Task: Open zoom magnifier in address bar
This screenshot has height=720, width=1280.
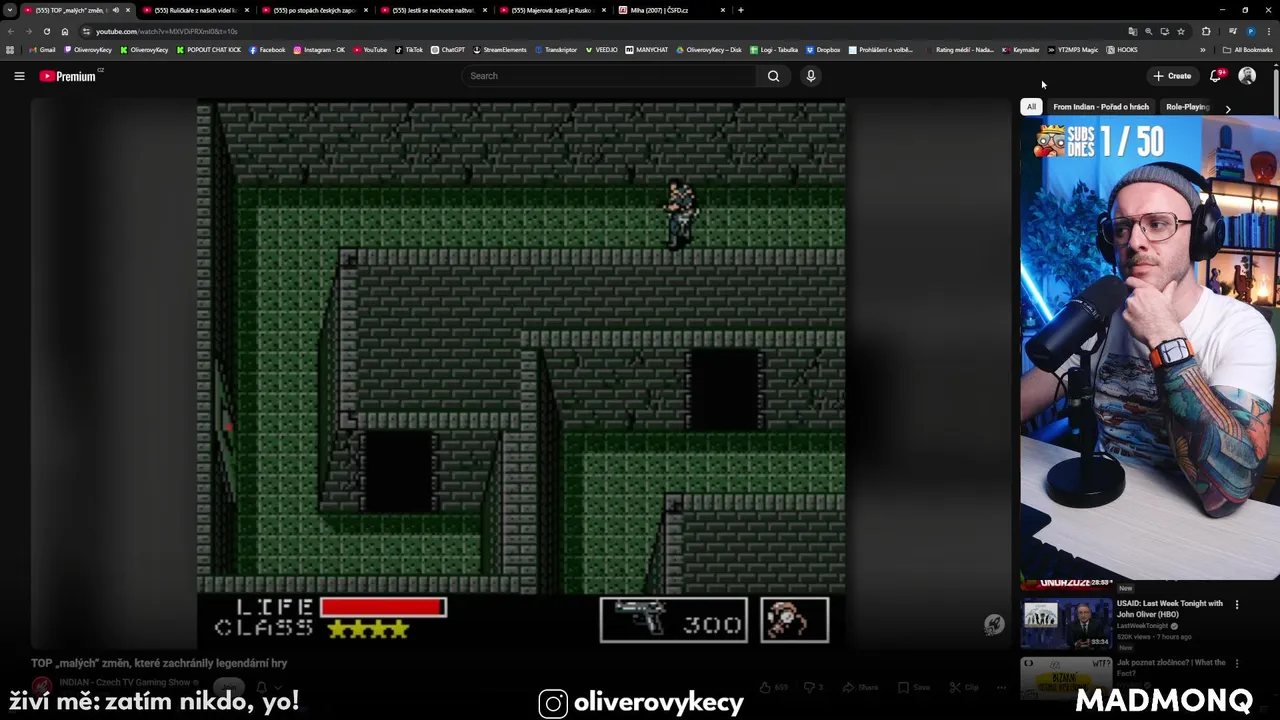Action: pyautogui.click(x=1148, y=31)
